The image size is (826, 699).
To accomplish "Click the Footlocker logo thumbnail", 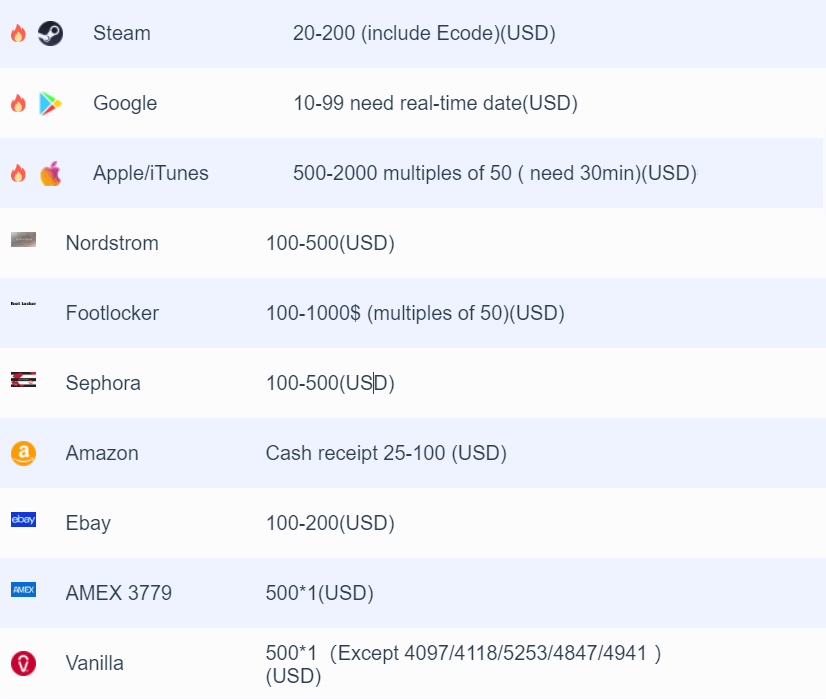I will point(24,304).
